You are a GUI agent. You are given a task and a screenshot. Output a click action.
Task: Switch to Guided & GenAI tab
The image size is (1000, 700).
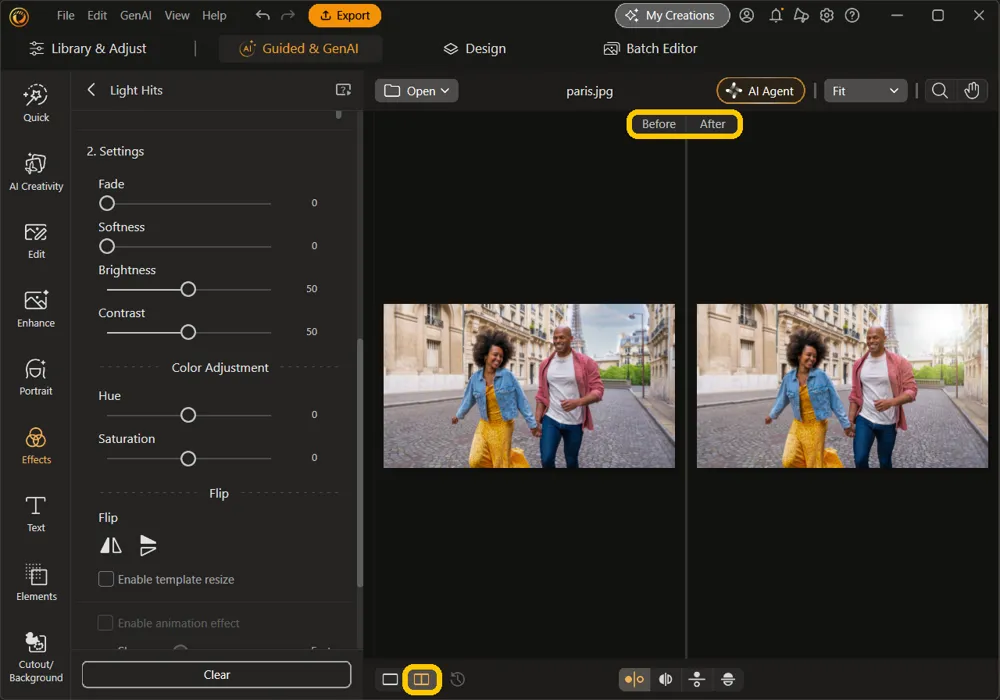[x=300, y=48]
